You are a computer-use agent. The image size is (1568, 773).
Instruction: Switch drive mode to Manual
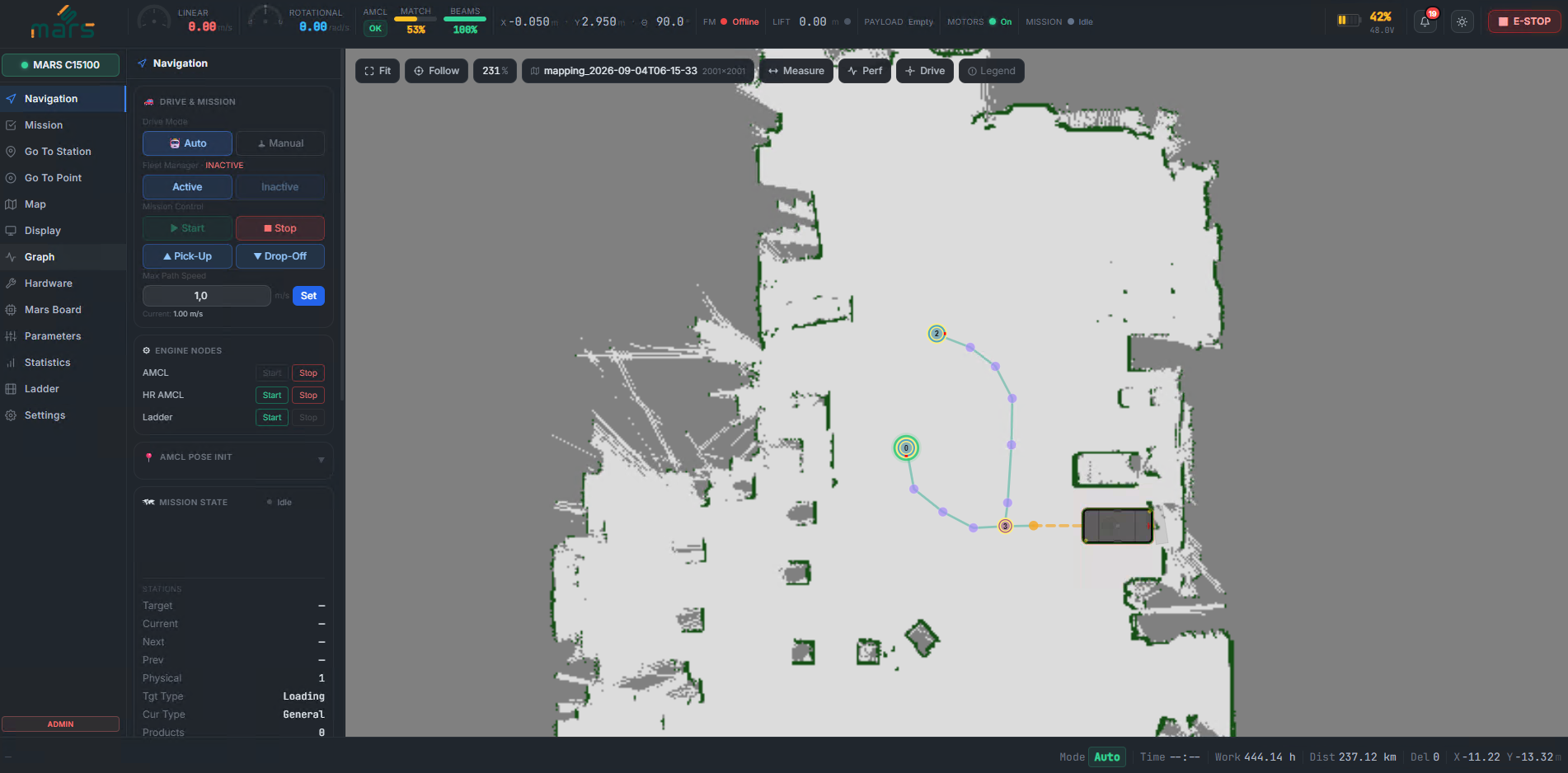click(x=280, y=143)
